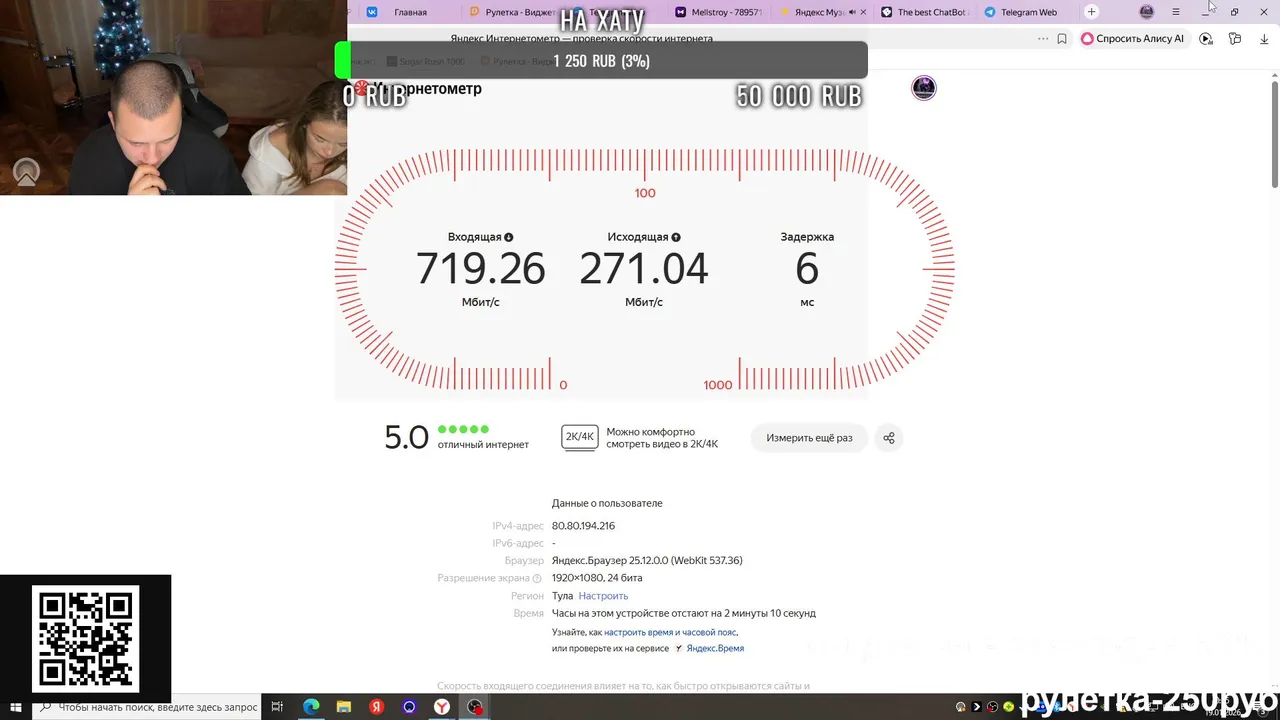
Task: Click the Windows taskbar search box
Action: click(147, 707)
